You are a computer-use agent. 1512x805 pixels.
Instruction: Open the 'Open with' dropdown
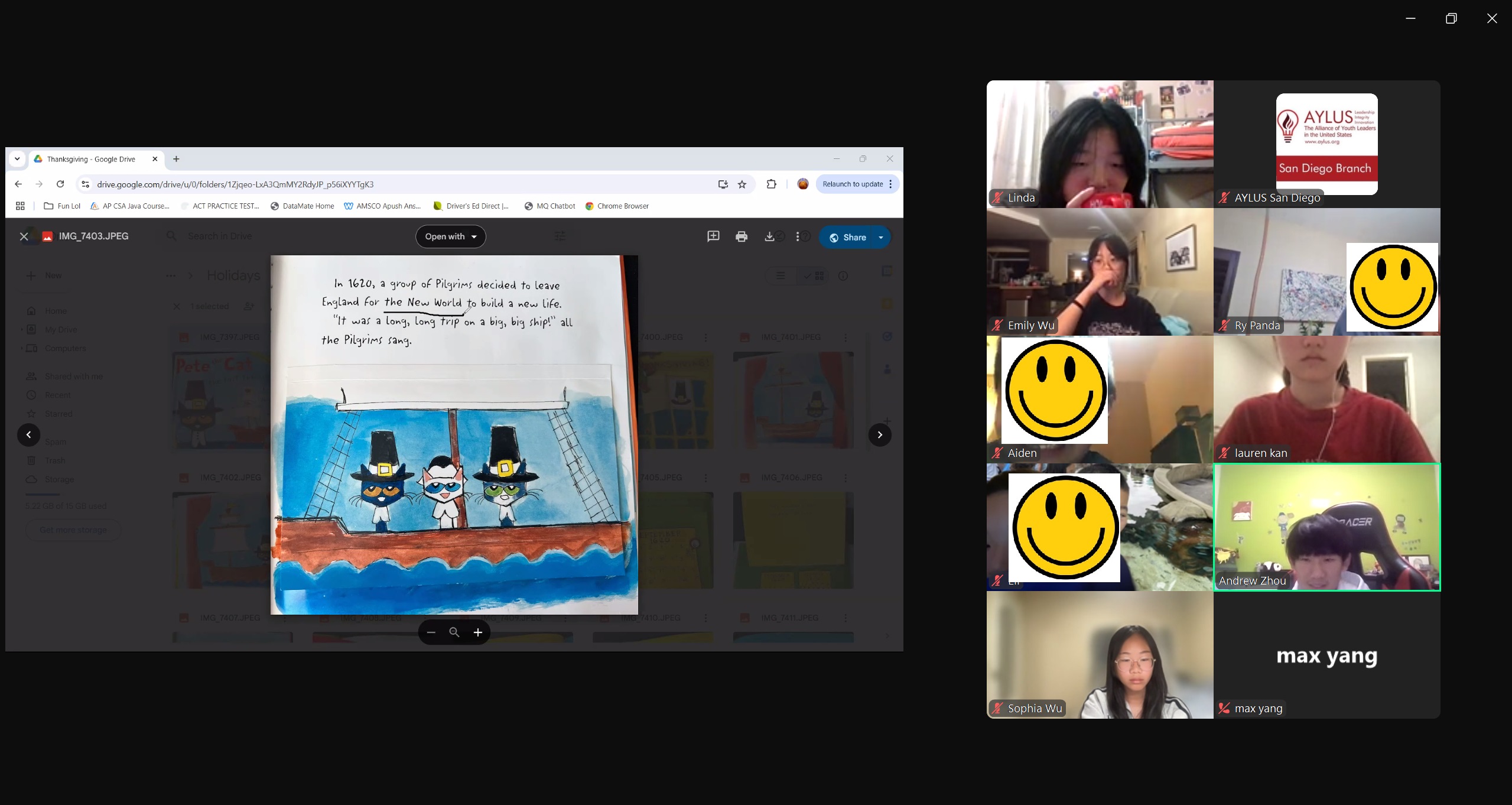click(451, 236)
